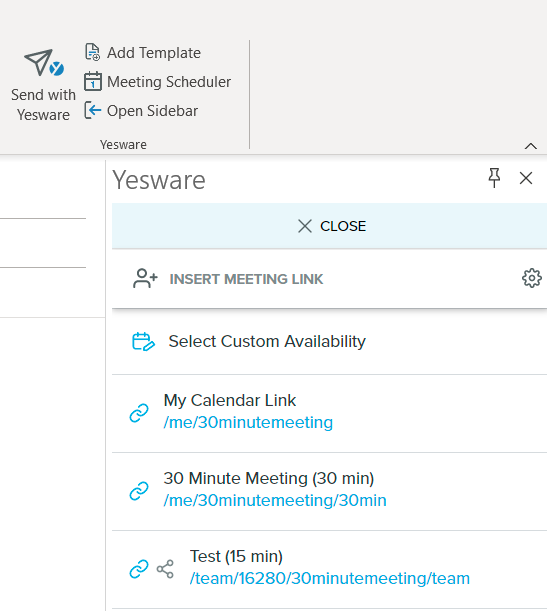This screenshot has height=611, width=547.
Task: Click the share icon next to Test meeting
Action: 165,569
